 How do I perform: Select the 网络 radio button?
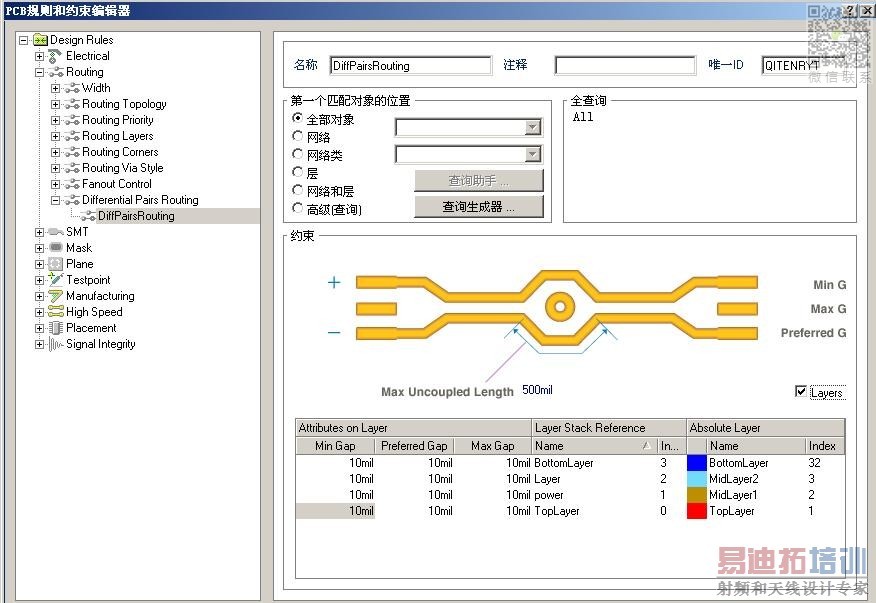click(x=298, y=136)
